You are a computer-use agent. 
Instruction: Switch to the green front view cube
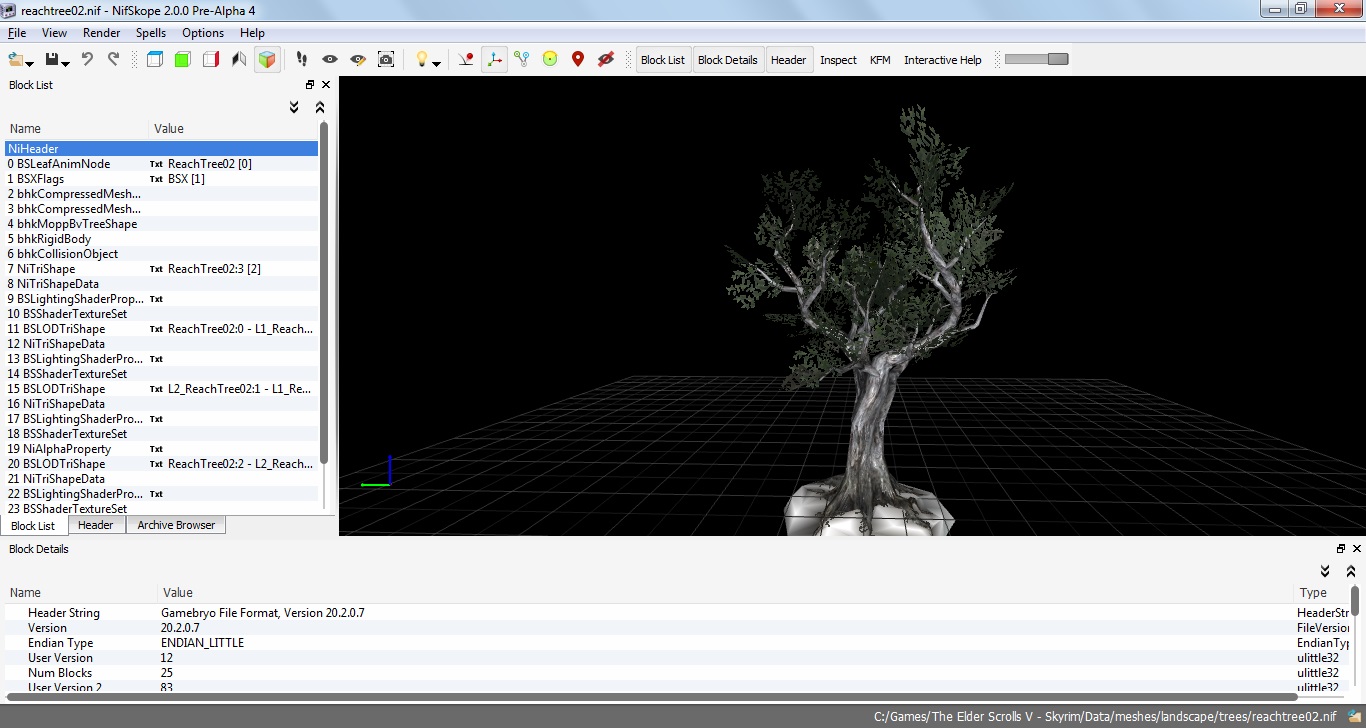[182, 60]
